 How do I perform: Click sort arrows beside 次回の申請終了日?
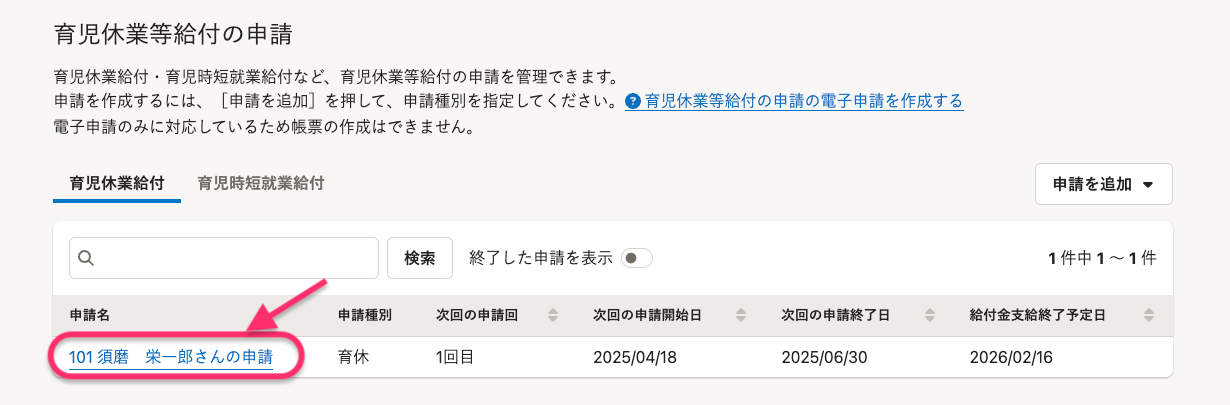[929, 315]
